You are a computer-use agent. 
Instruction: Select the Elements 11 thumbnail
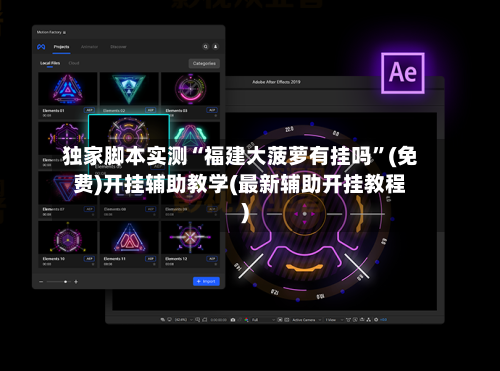click(129, 237)
